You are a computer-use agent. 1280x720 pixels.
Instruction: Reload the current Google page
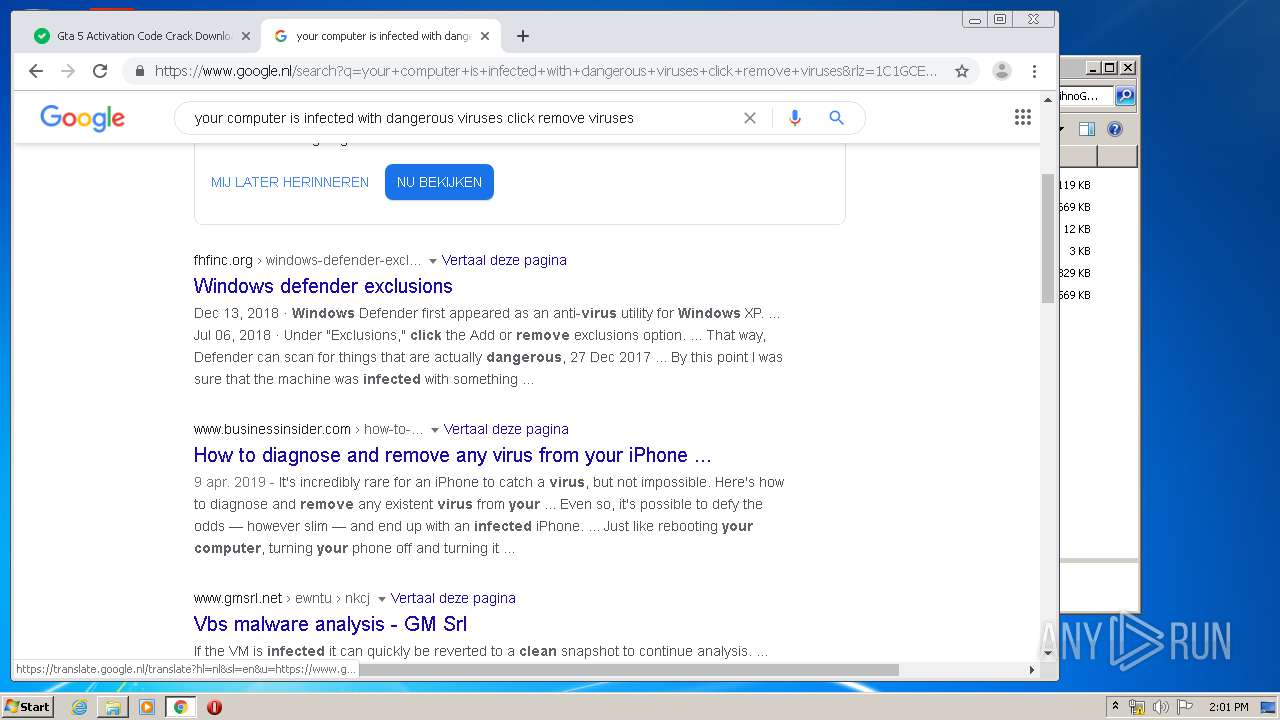pos(100,71)
